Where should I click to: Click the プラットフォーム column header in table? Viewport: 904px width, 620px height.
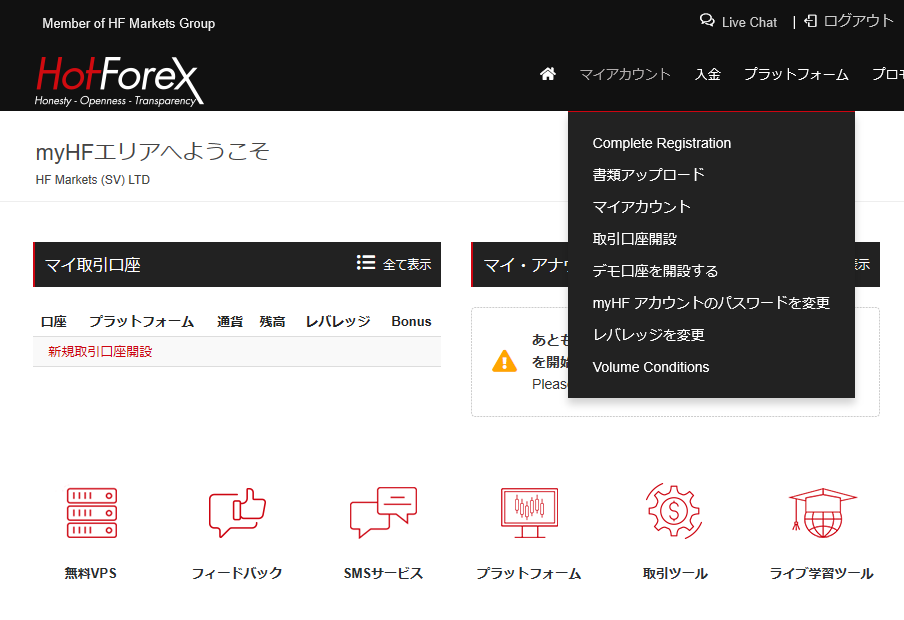tap(141, 321)
